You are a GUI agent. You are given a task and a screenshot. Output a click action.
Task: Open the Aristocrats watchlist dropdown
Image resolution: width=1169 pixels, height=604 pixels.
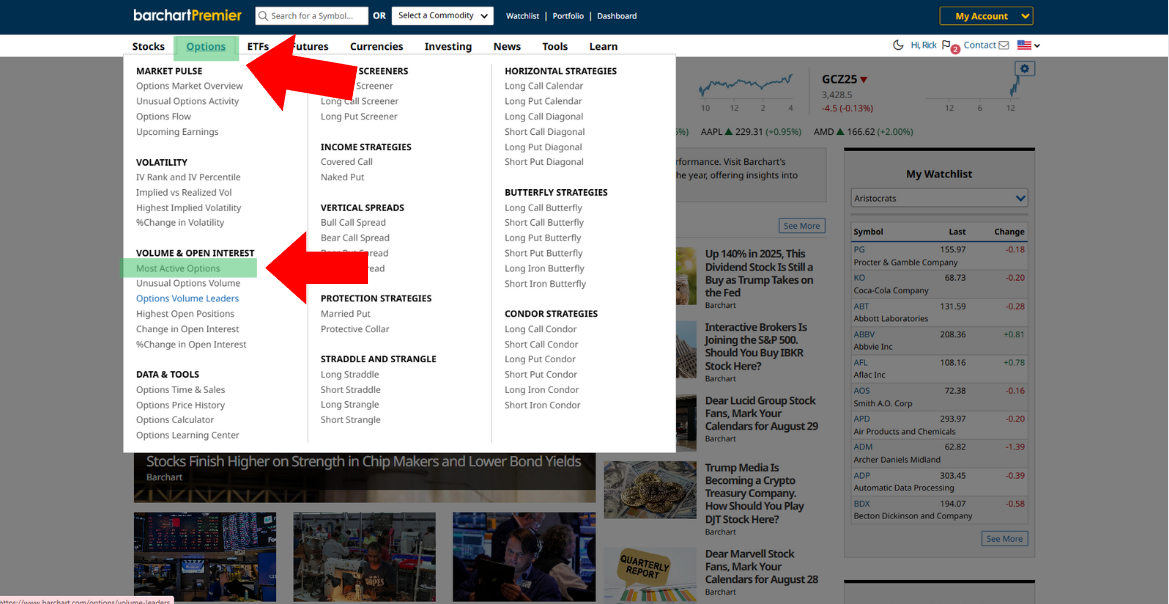[939, 198]
